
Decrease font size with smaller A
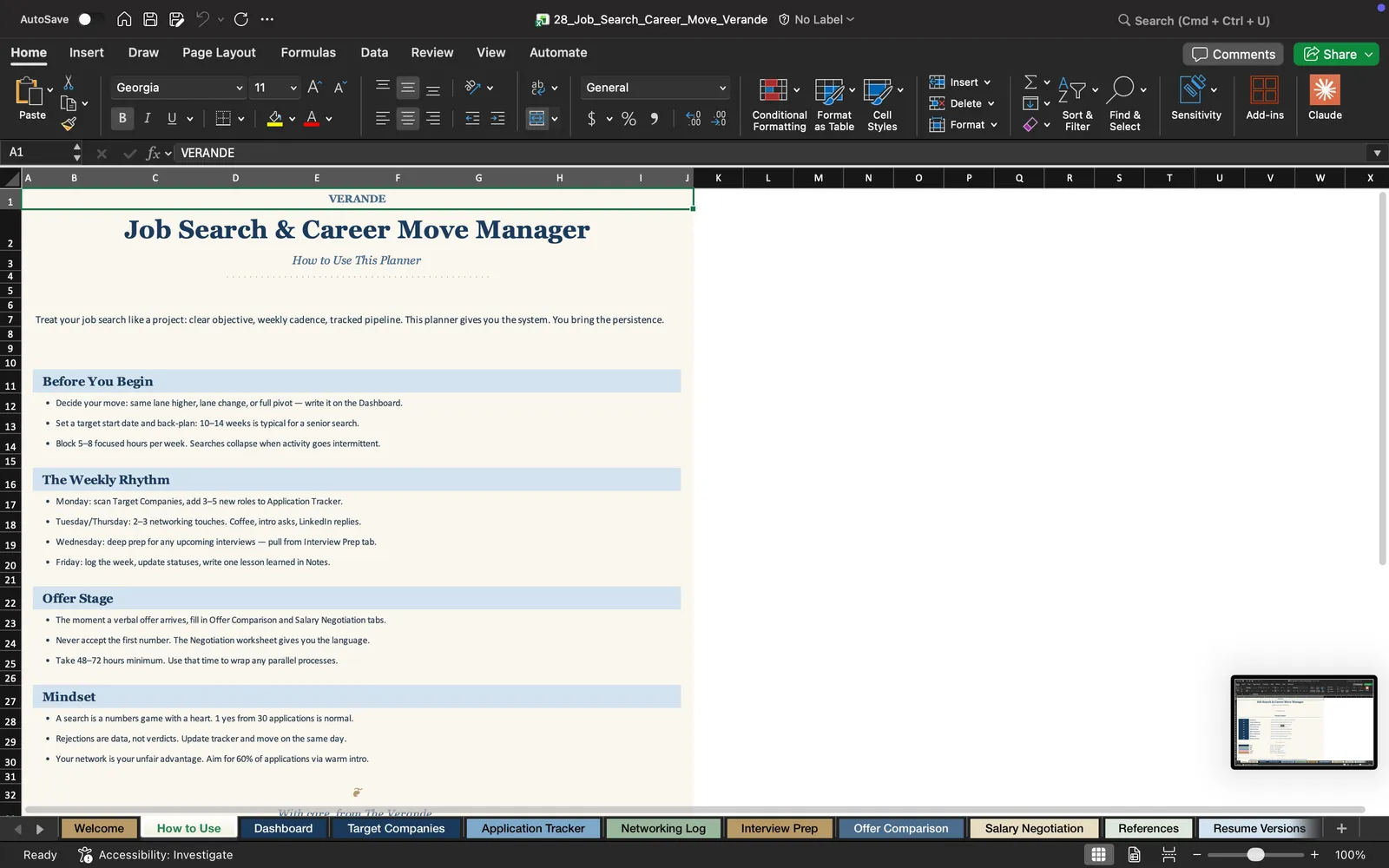pyautogui.click(x=340, y=87)
